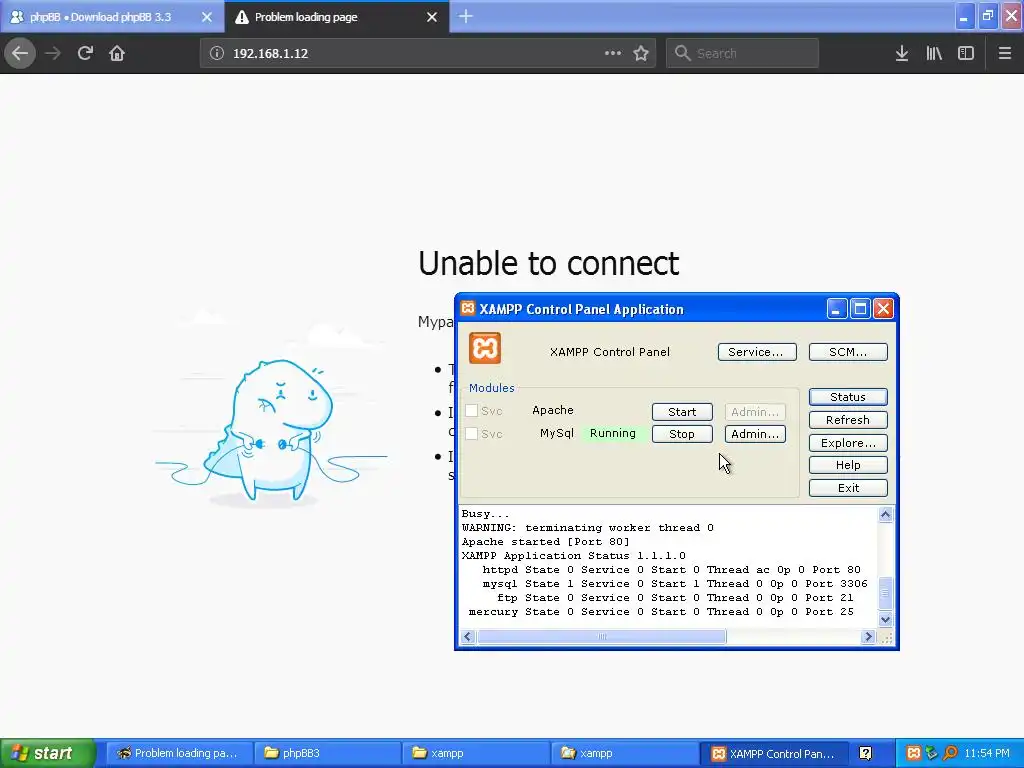Viewport: 1024px width, 768px height.
Task: Open Explore... for XAMPP folder
Action: pos(848,443)
